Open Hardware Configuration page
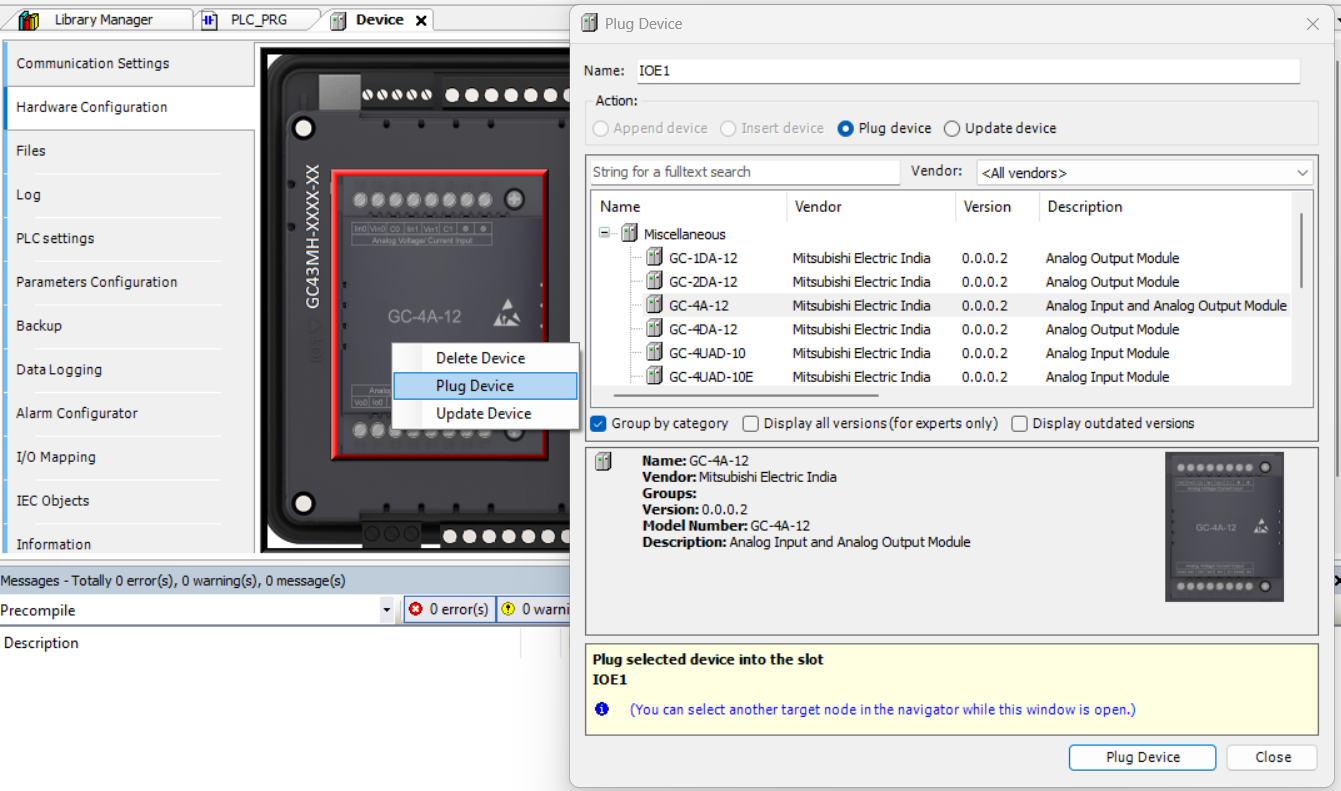The image size is (1341, 791). click(130, 107)
